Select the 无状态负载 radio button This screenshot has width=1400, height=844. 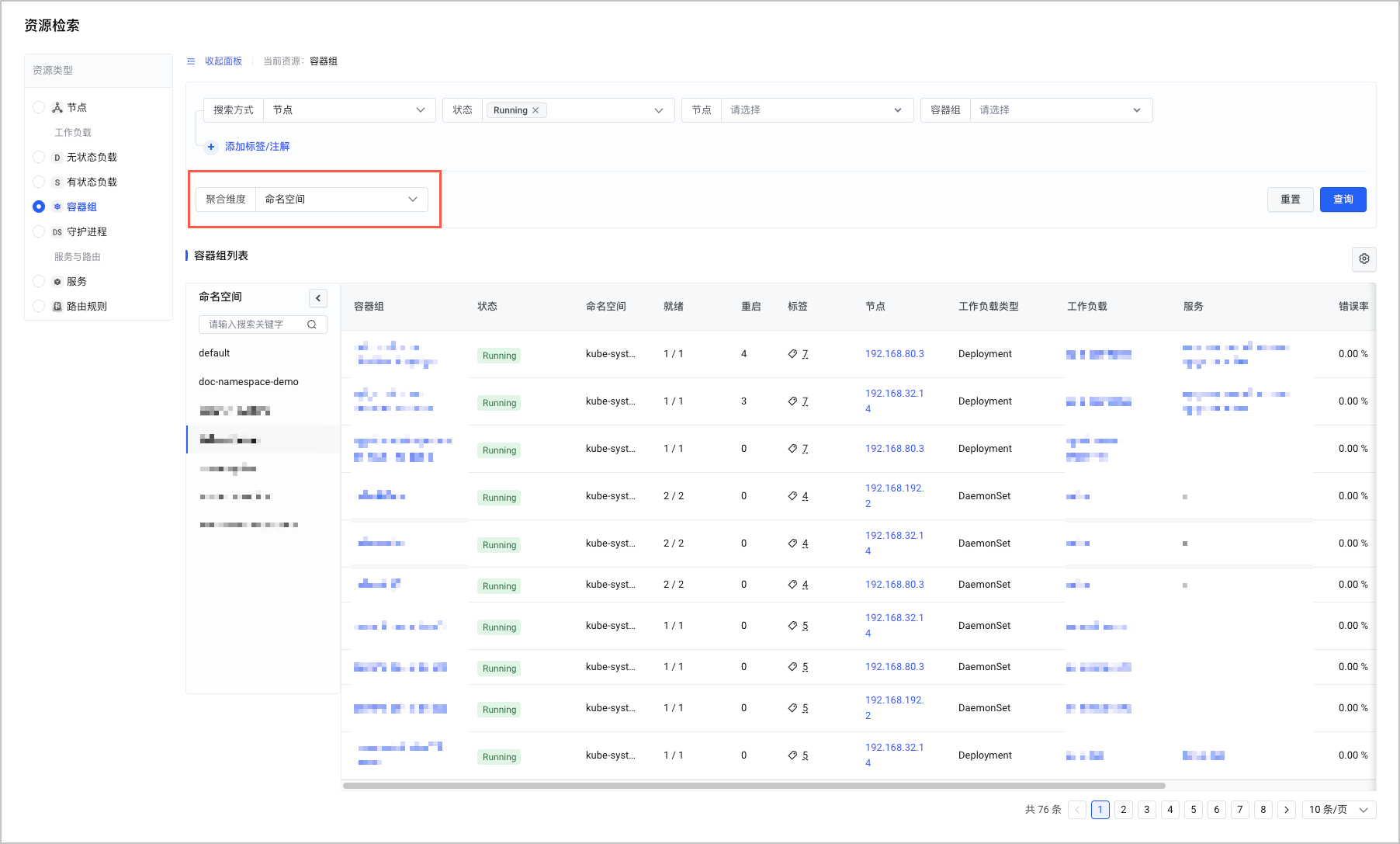pos(39,157)
